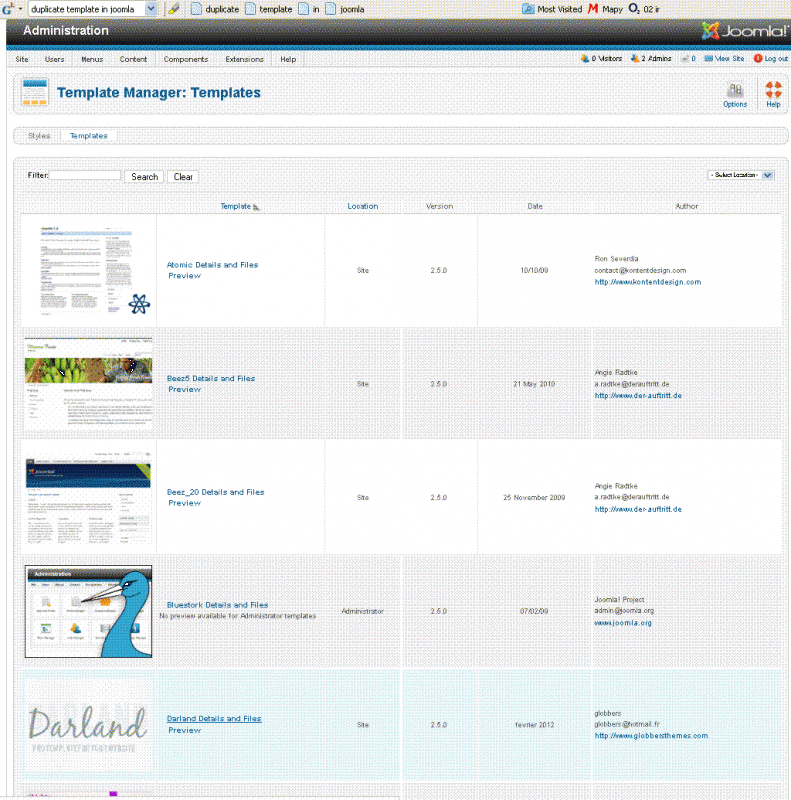Click the Template column sort arrow icon
This screenshot has width=791, height=800.
[256, 207]
